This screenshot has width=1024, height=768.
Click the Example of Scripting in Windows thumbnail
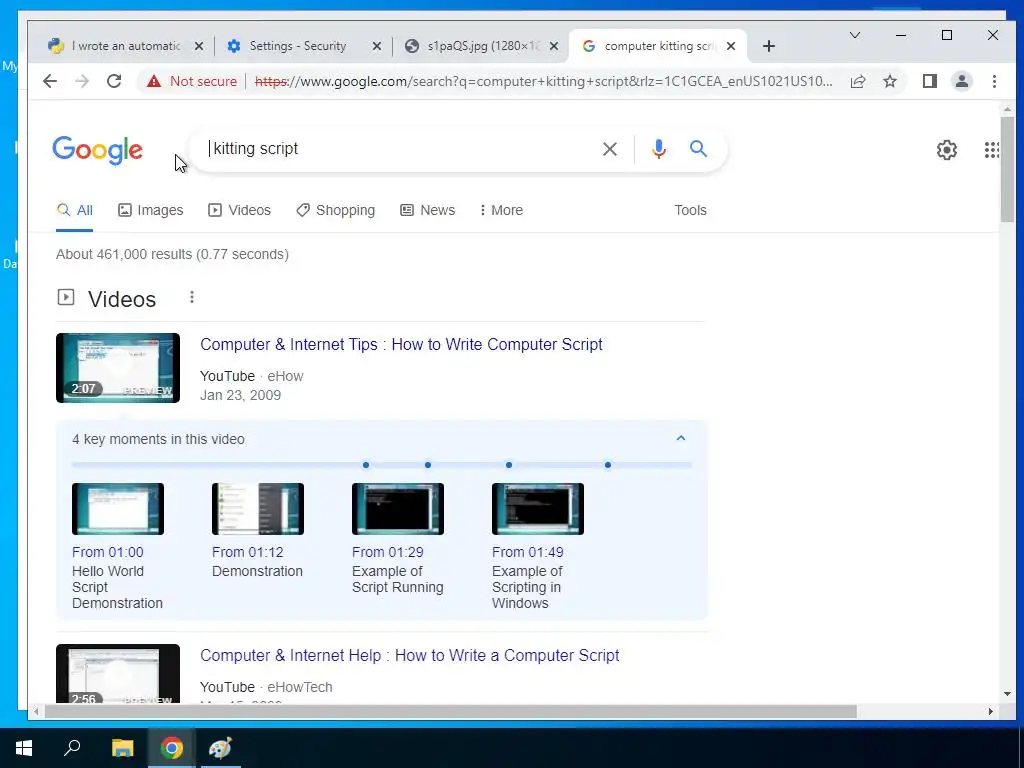coord(537,509)
